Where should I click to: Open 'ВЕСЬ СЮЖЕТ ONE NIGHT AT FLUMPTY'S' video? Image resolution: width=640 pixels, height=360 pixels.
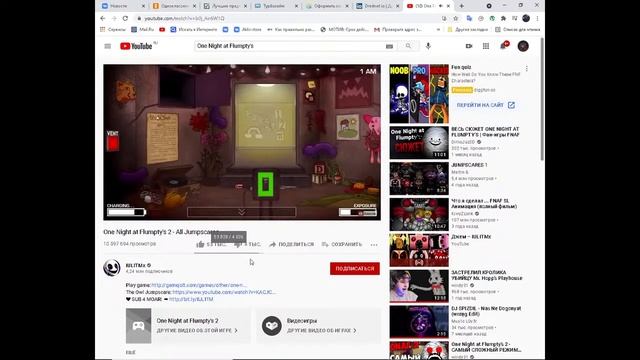(x=419, y=142)
